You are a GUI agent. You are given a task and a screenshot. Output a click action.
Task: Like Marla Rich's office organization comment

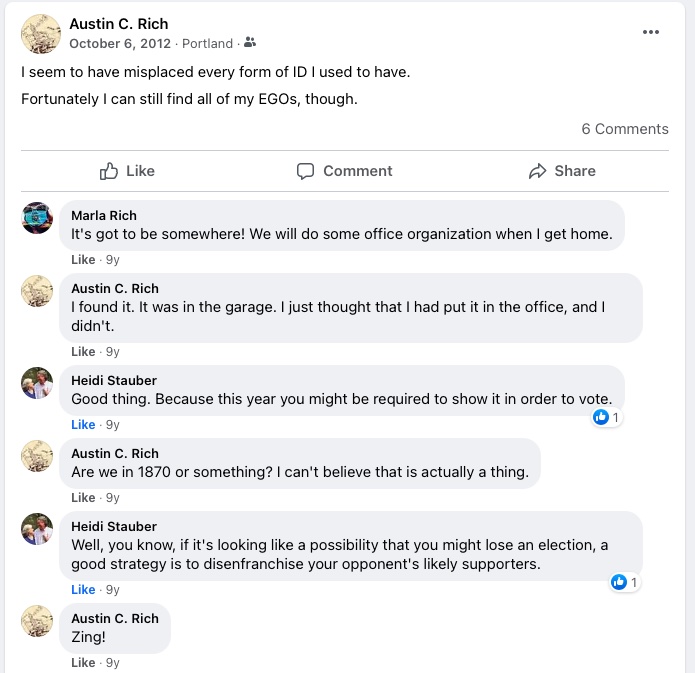83,260
